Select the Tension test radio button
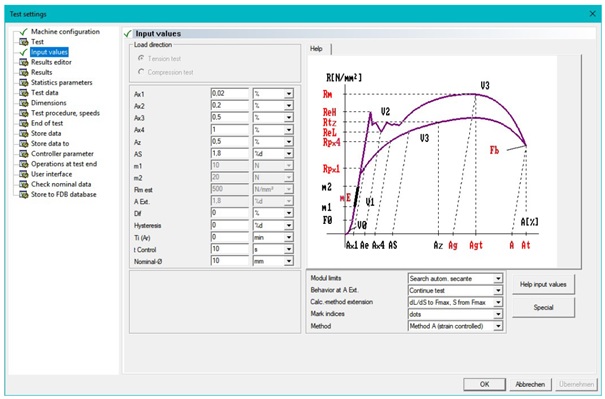 click(x=141, y=58)
